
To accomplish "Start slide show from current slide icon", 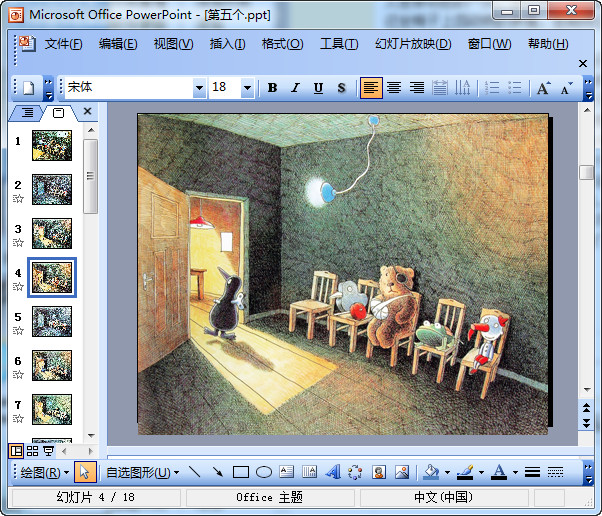I will click(x=48, y=451).
